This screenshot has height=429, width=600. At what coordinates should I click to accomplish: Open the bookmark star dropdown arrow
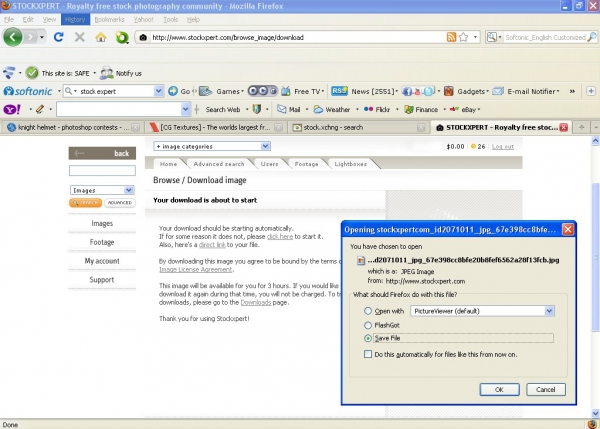[x=475, y=37]
